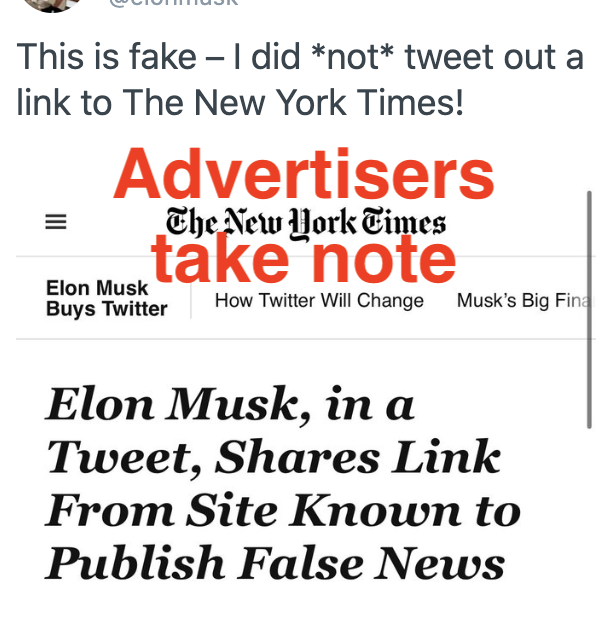
Task: Open the hamburger menu icon
Action: click(x=56, y=224)
